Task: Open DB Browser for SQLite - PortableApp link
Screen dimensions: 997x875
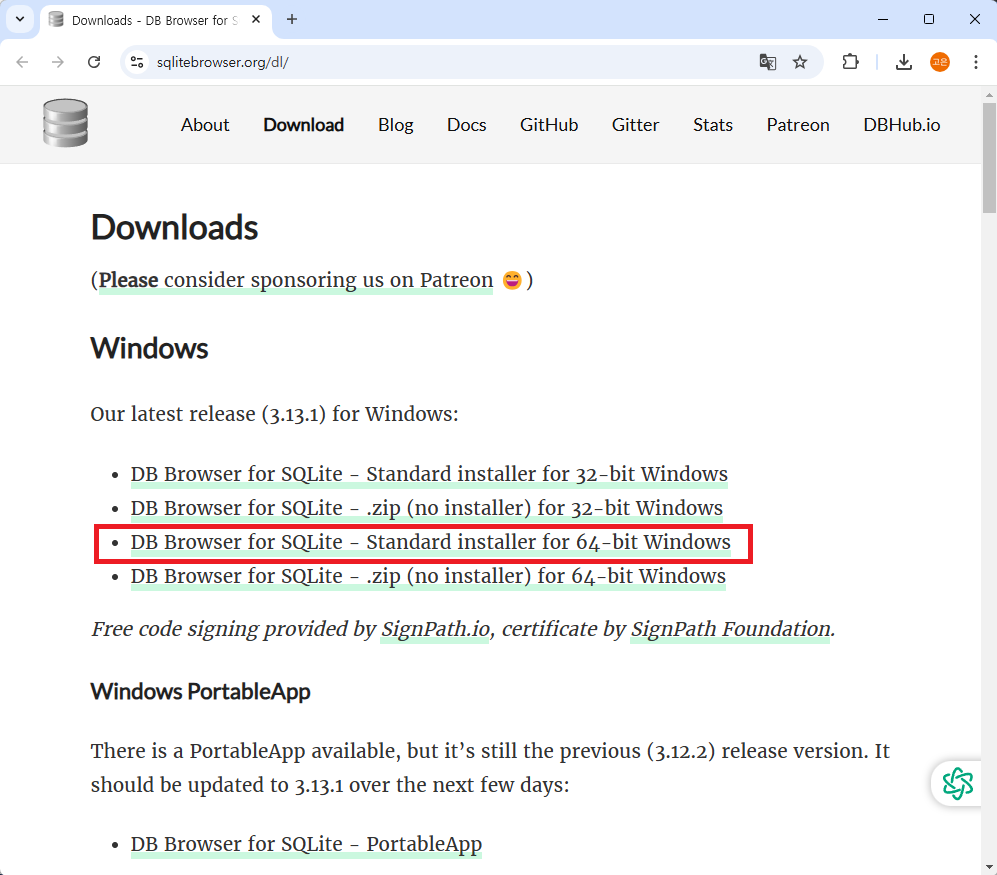Action: click(306, 844)
